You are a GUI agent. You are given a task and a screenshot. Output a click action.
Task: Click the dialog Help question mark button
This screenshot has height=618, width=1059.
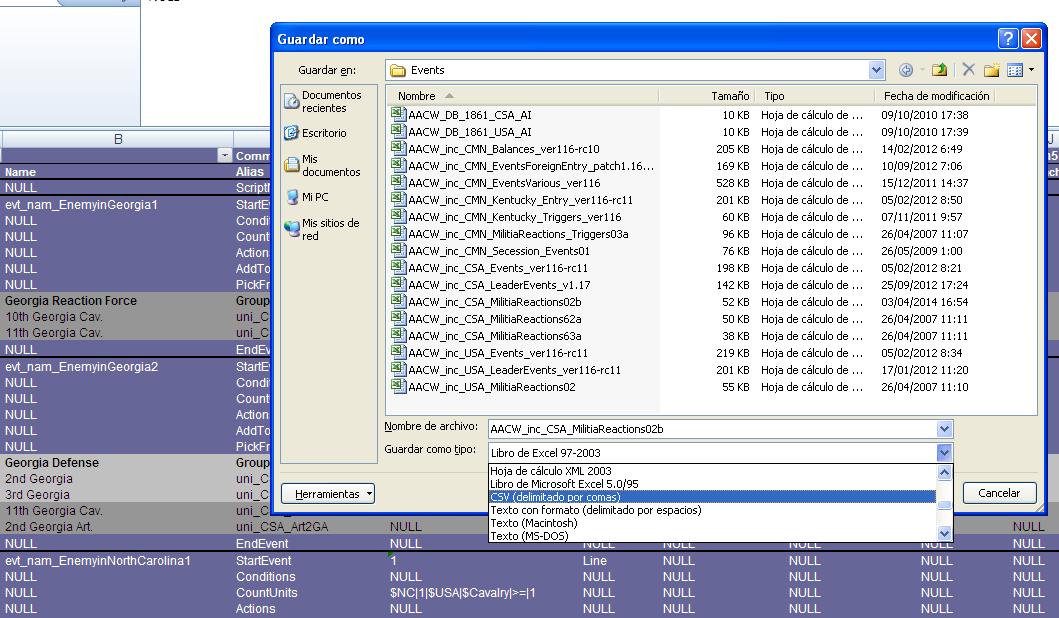pos(1008,39)
